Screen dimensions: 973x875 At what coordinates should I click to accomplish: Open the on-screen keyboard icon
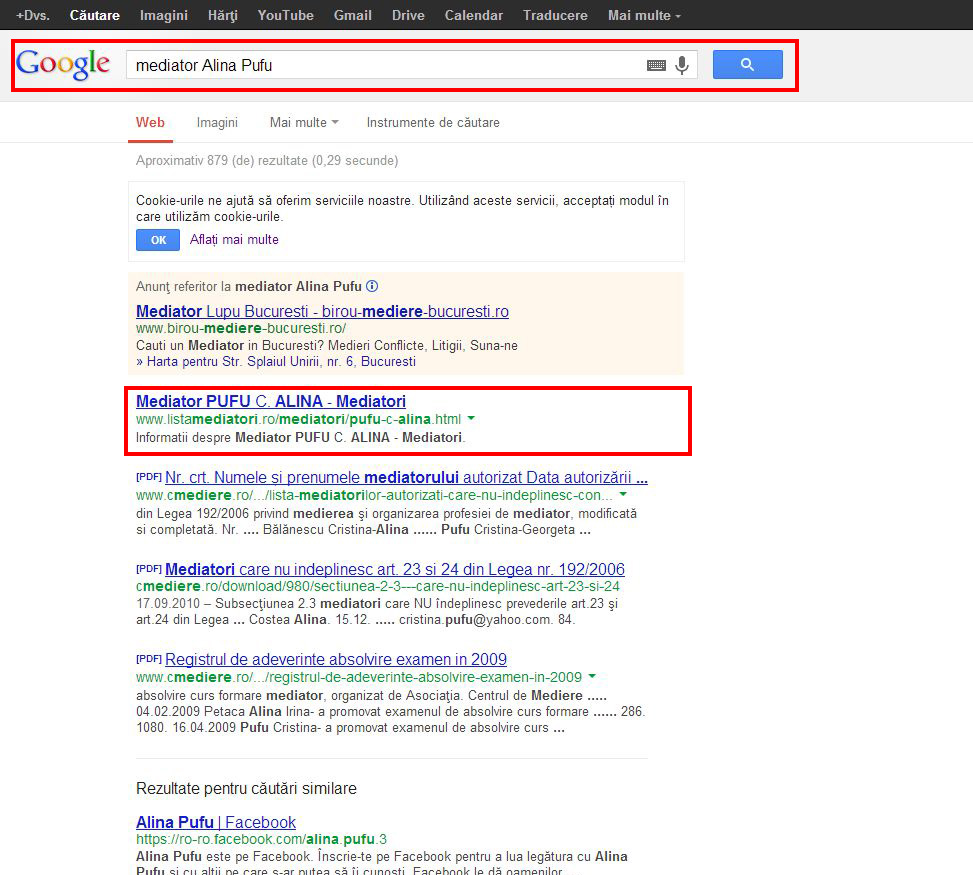click(x=656, y=65)
